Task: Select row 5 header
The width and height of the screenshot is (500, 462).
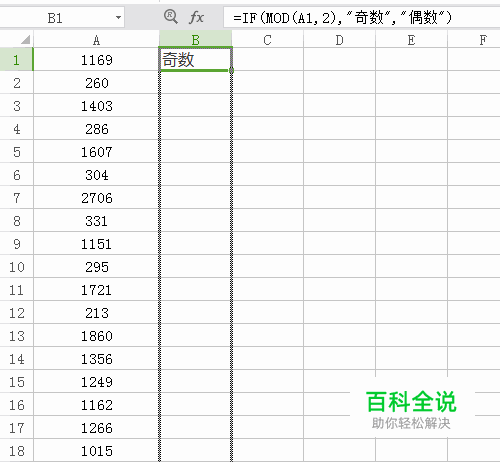Action: pos(16,151)
